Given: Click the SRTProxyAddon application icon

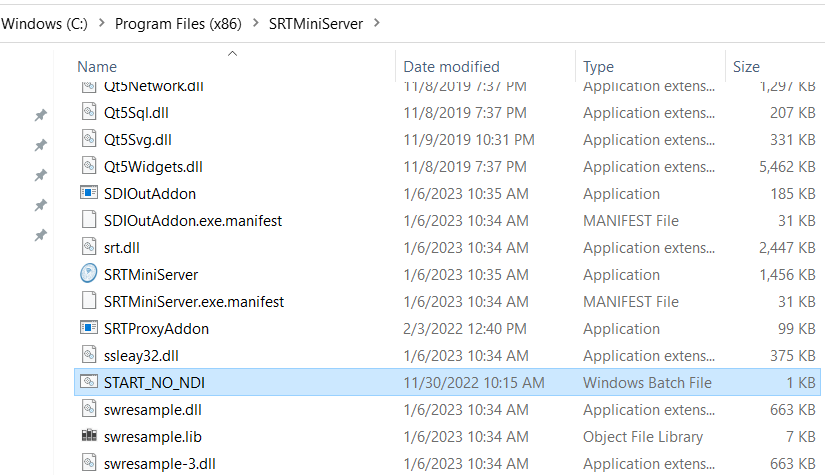Looking at the screenshot, I should 89,328.
